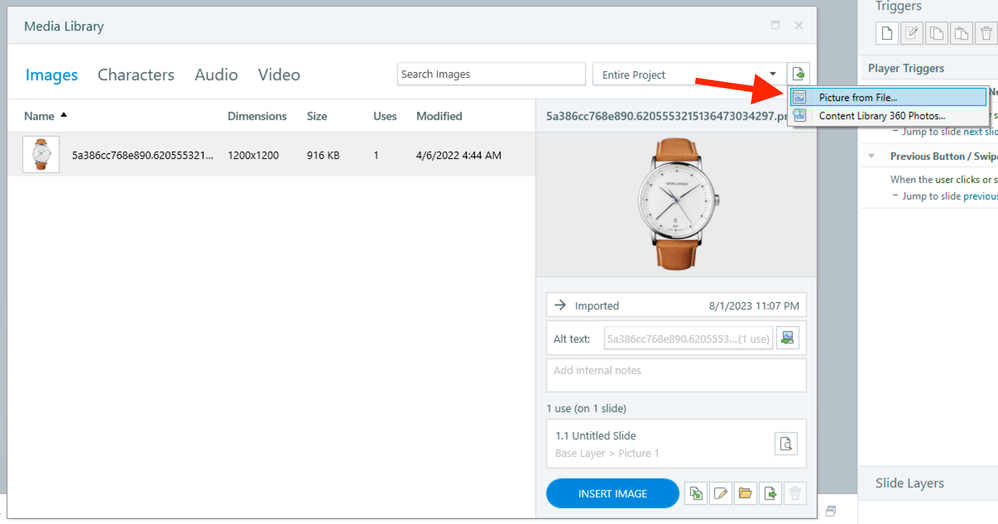Maximize the Media Library dialog
This screenshot has height=524, width=998.
(x=775, y=25)
